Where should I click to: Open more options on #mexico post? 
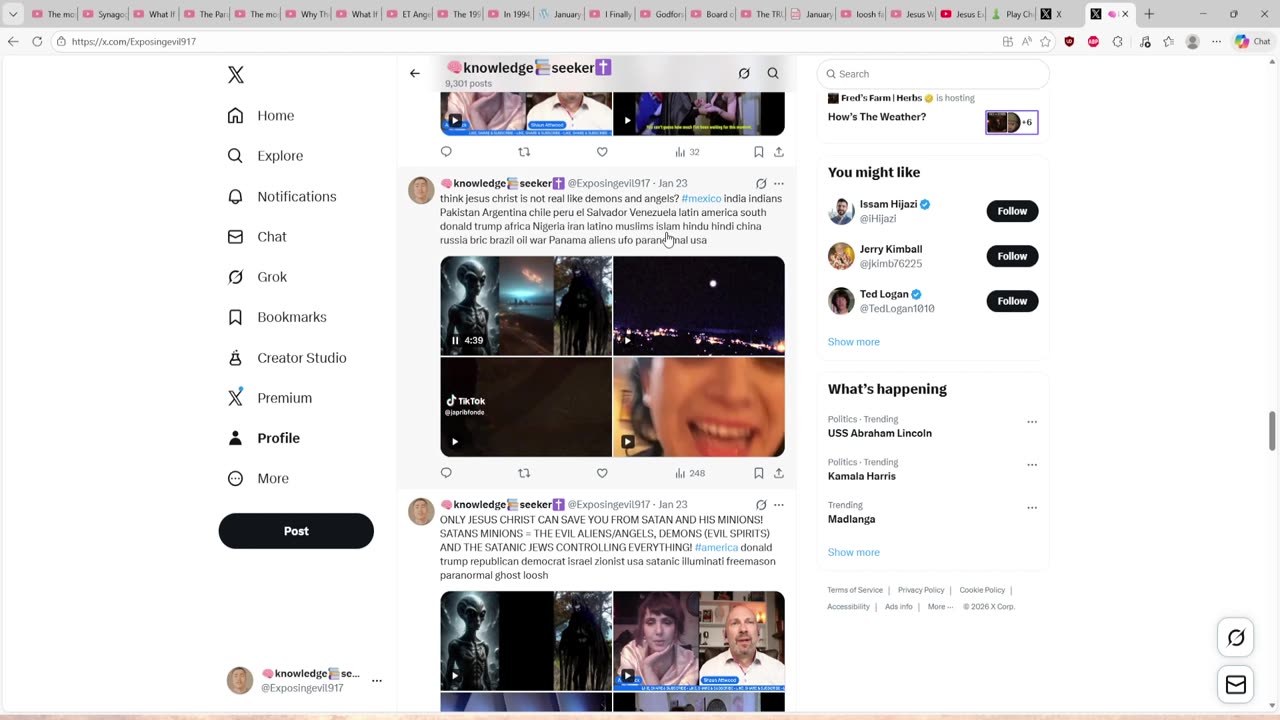[779, 184]
